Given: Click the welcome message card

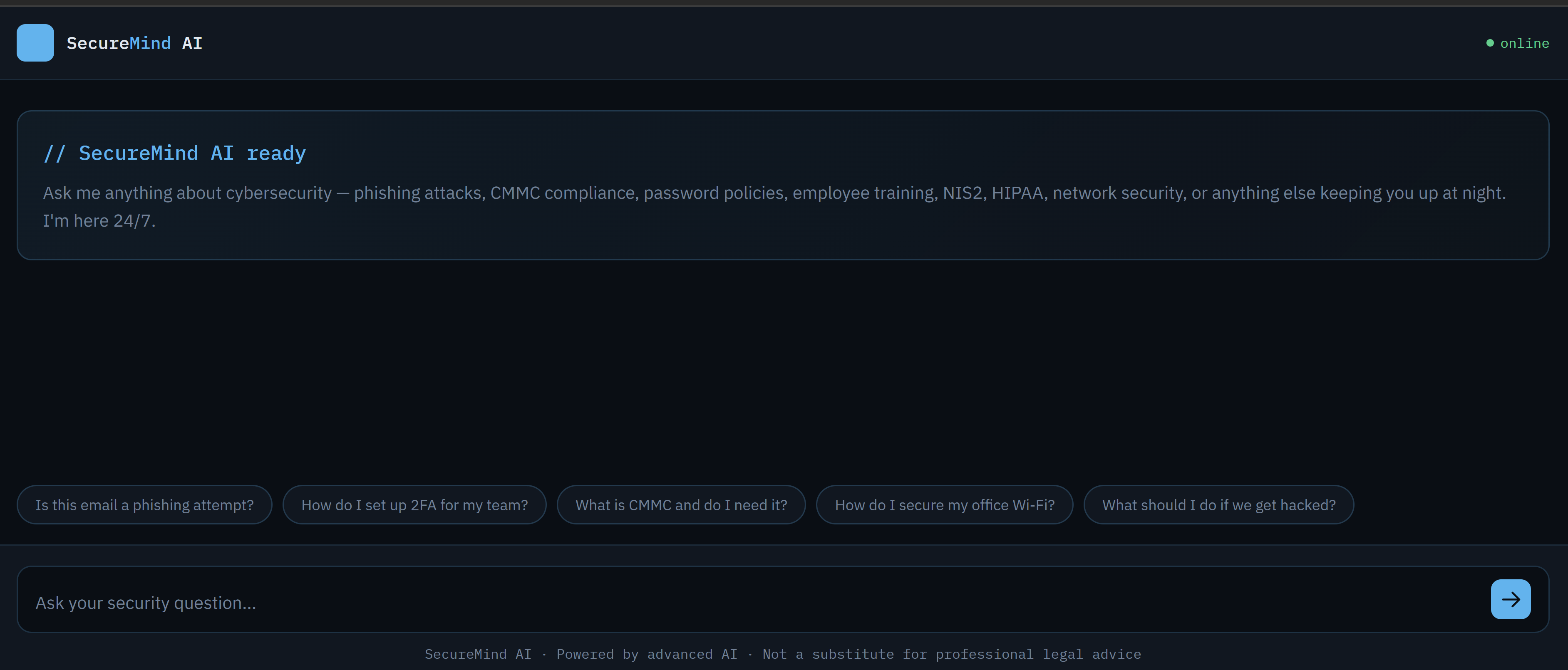Looking at the screenshot, I should pos(784,184).
